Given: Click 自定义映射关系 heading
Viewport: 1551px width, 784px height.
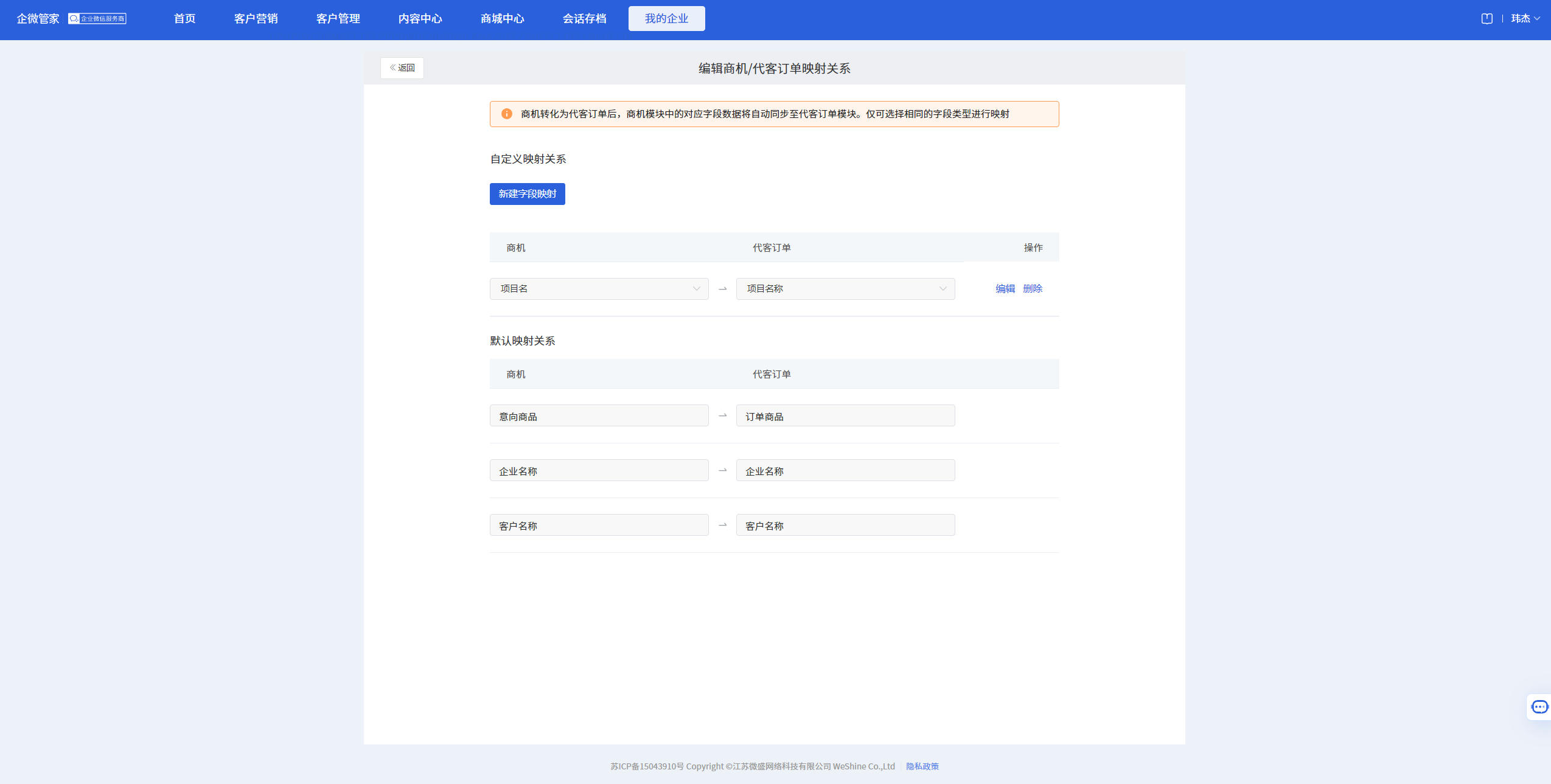Looking at the screenshot, I should coord(528,159).
